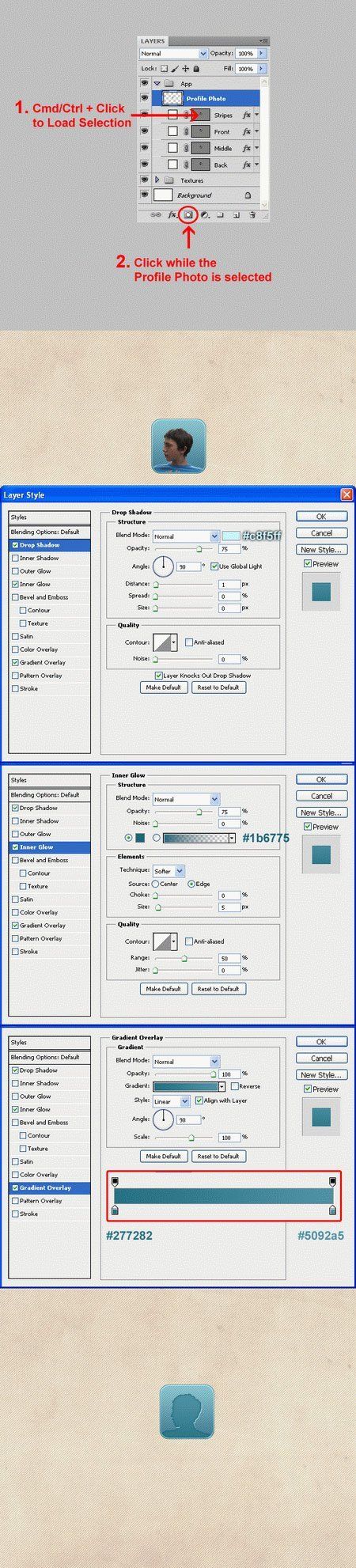Open the Fill slider arrow in Layers panel

click(262, 69)
